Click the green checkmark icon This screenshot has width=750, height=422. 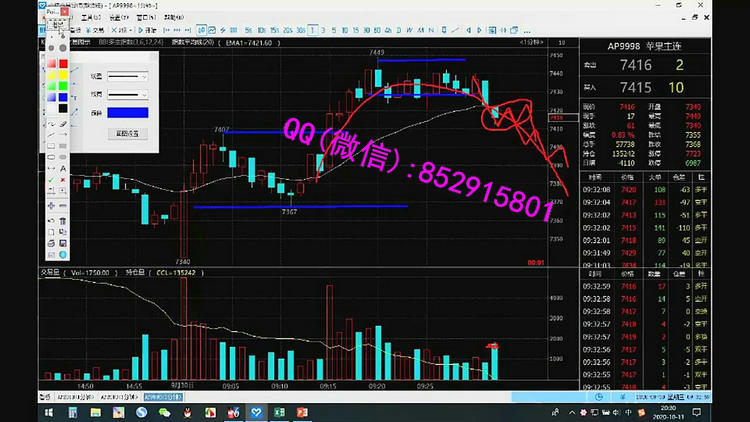pyautogui.click(x=51, y=181)
